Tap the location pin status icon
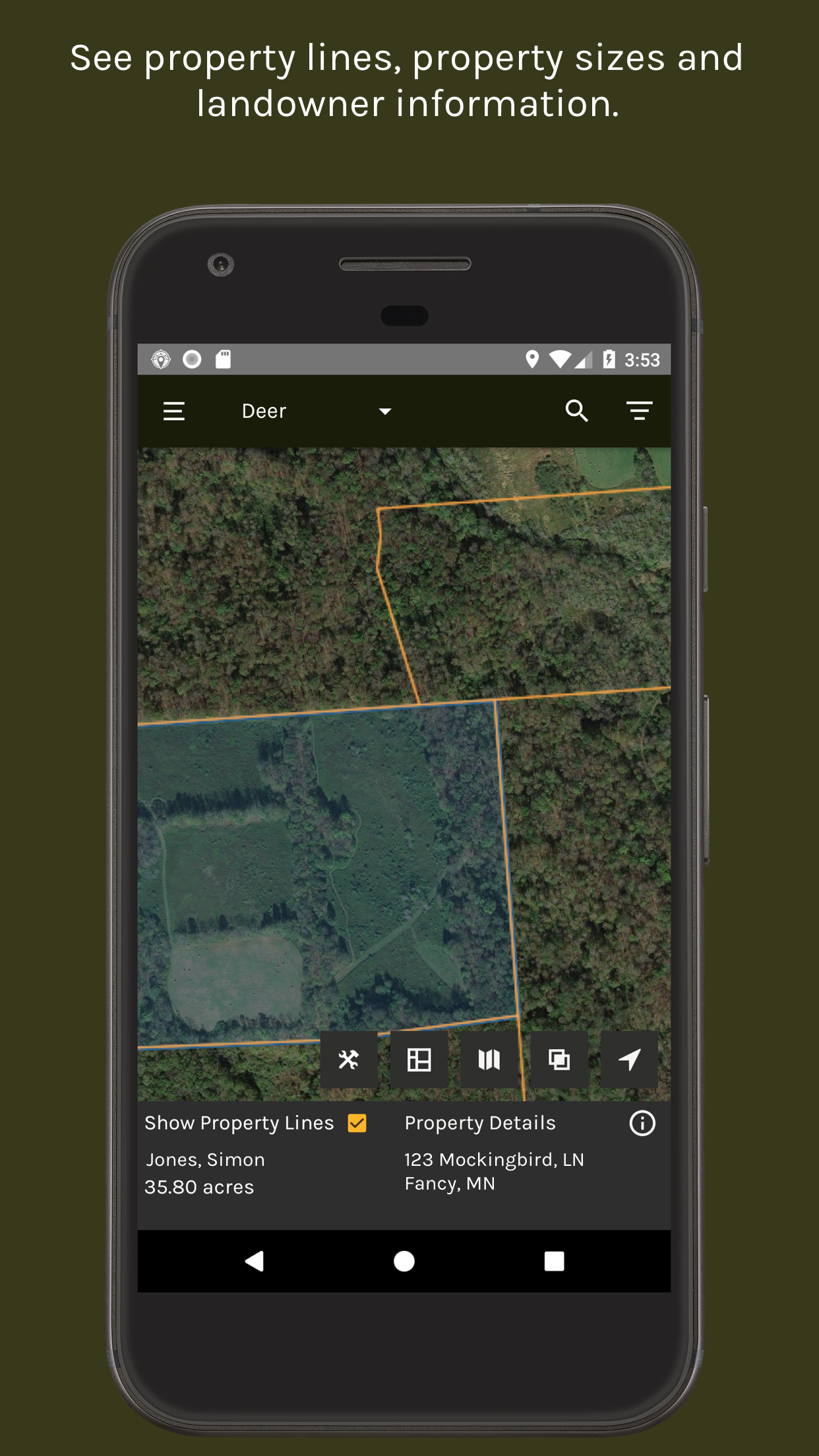 532,359
